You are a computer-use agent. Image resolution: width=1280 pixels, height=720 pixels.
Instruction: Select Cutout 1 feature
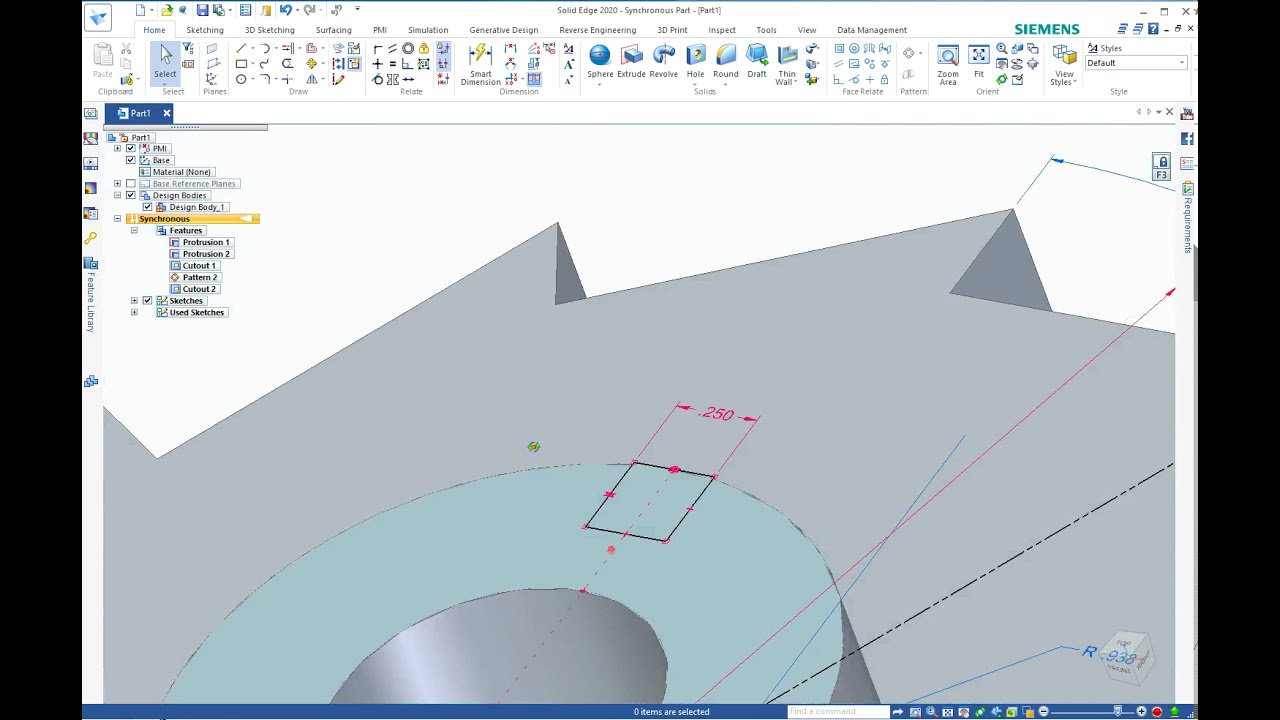coord(199,266)
